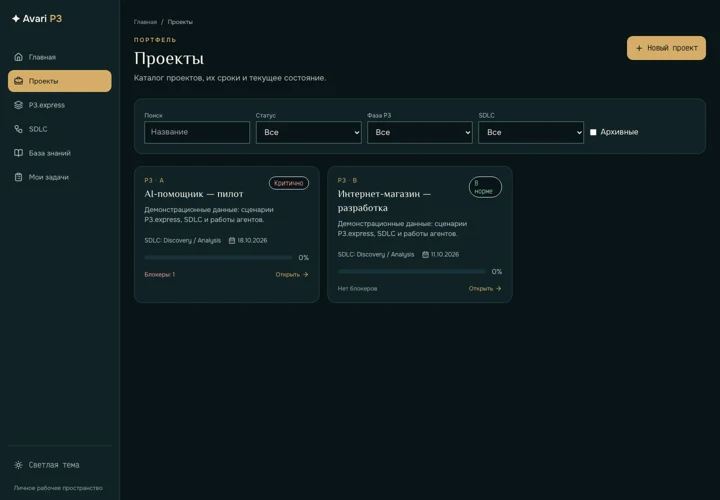
Task: Click the clipboard icon beside Мои задачи
Action: (x=18, y=177)
